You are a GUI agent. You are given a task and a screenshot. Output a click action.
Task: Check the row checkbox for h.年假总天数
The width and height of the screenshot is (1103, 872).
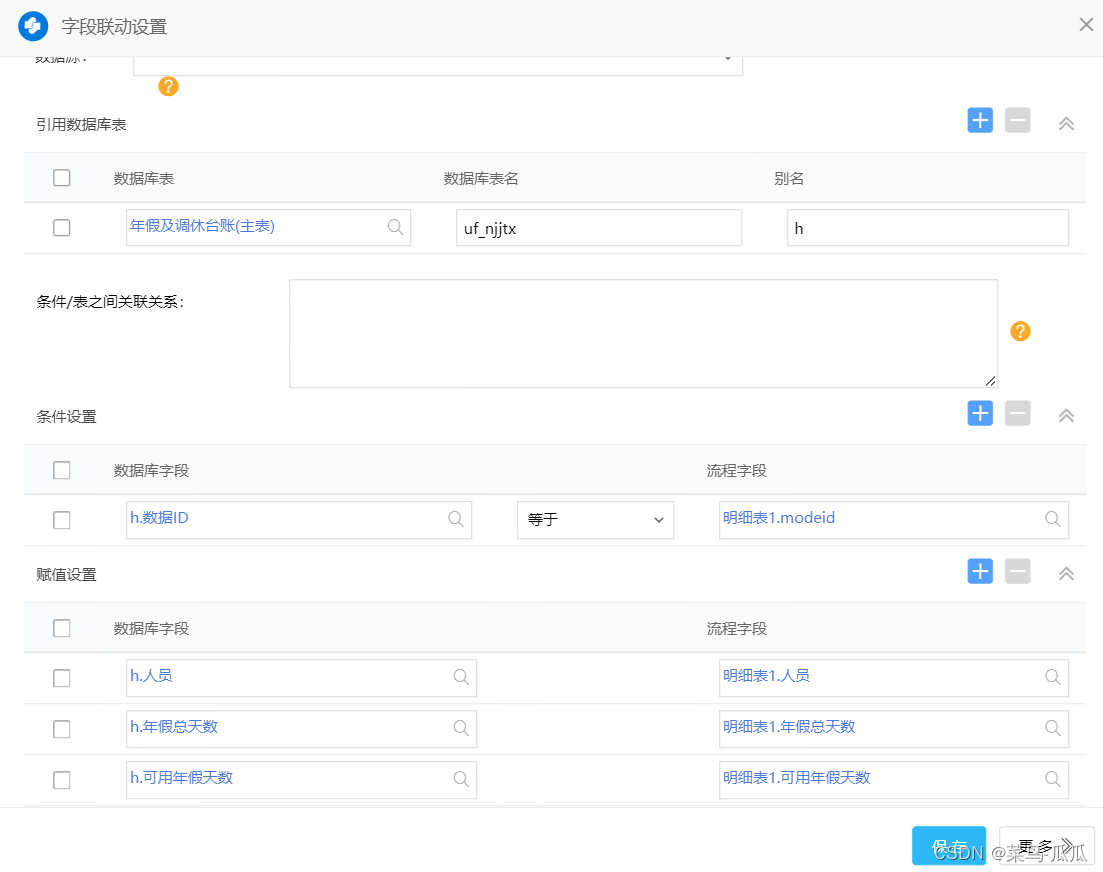click(61, 728)
